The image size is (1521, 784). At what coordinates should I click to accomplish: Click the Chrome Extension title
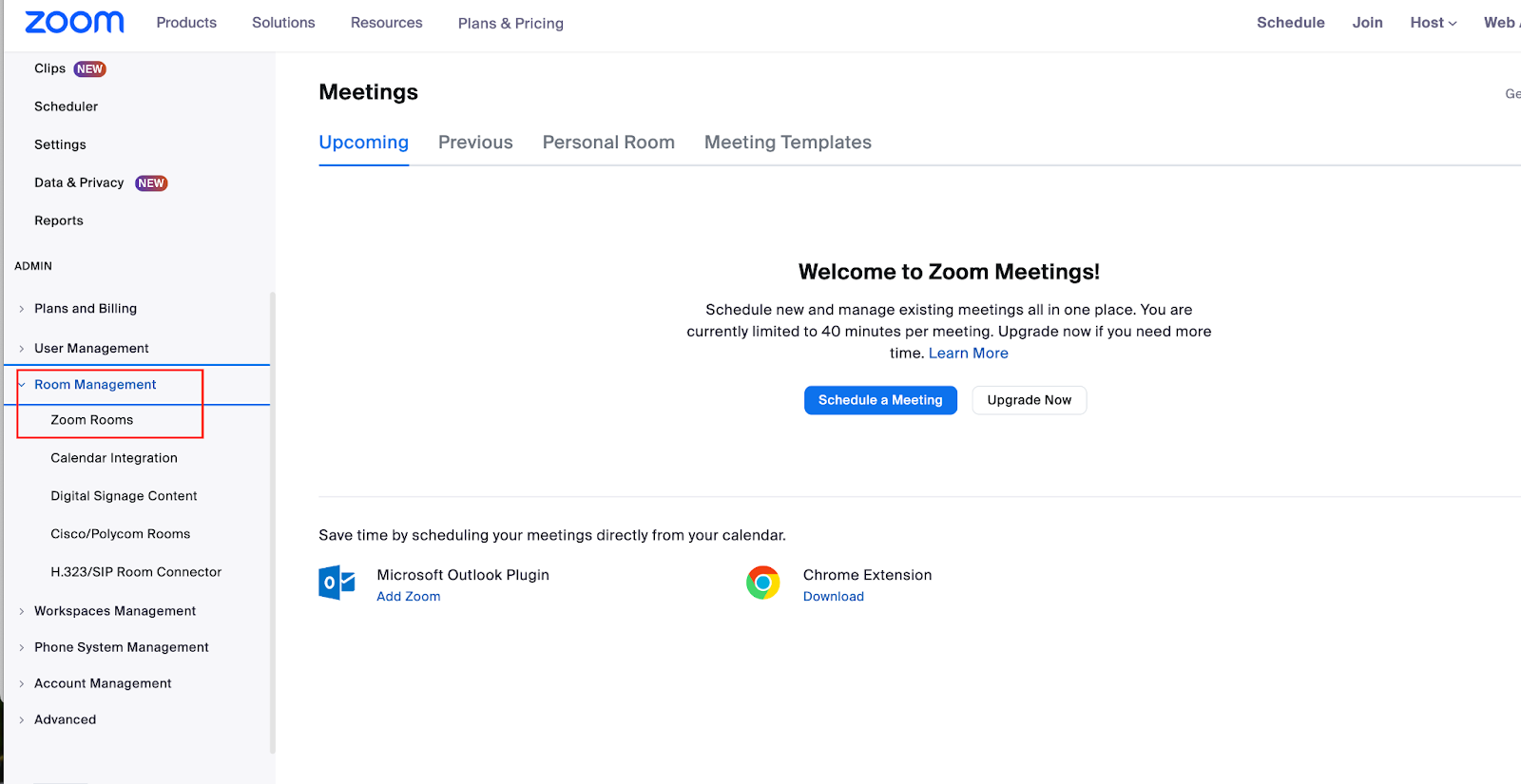pos(867,575)
